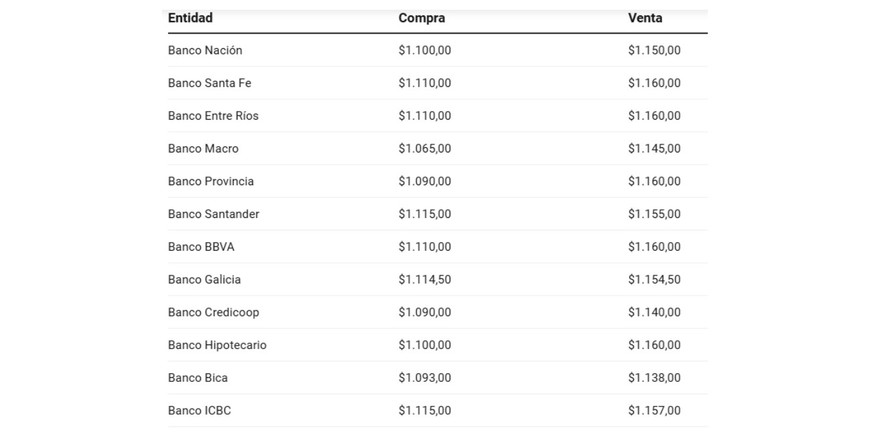Select Banco Galicia entity cell
This screenshot has width=870, height=438.
pyautogui.click(x=204, y=280)
